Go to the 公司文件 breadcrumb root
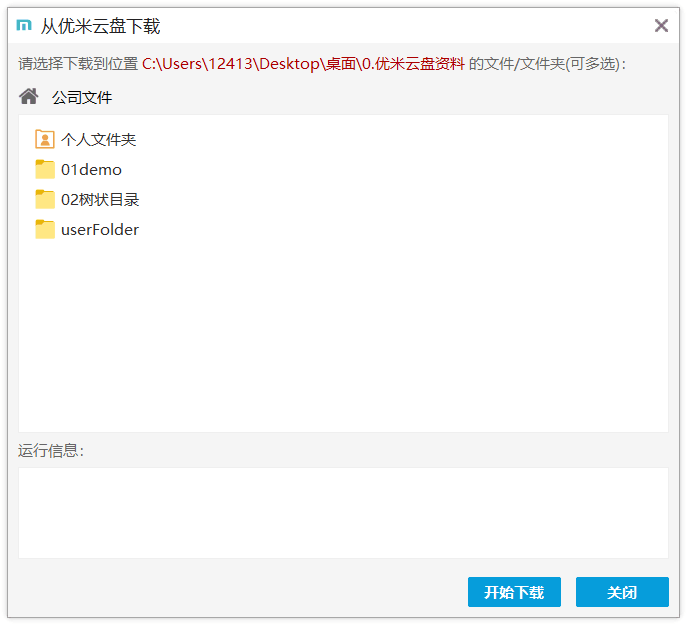 (x=82, y=97)
